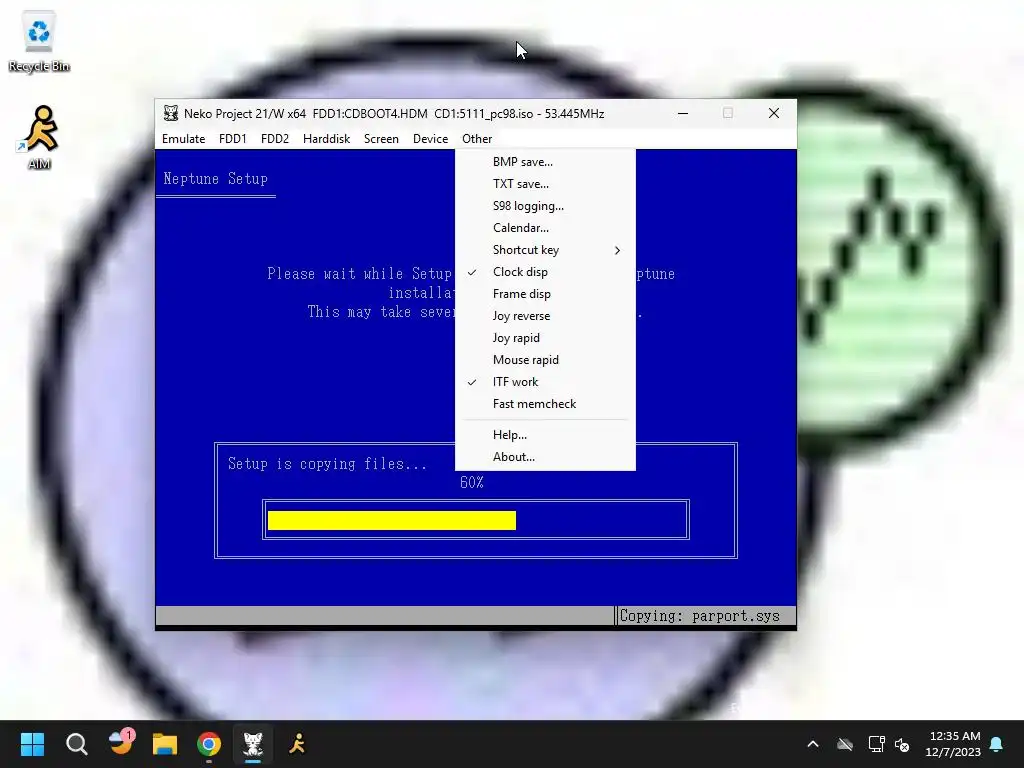Open the FDD2 menu
The image size is (1024, 768).
click(275, 138)
